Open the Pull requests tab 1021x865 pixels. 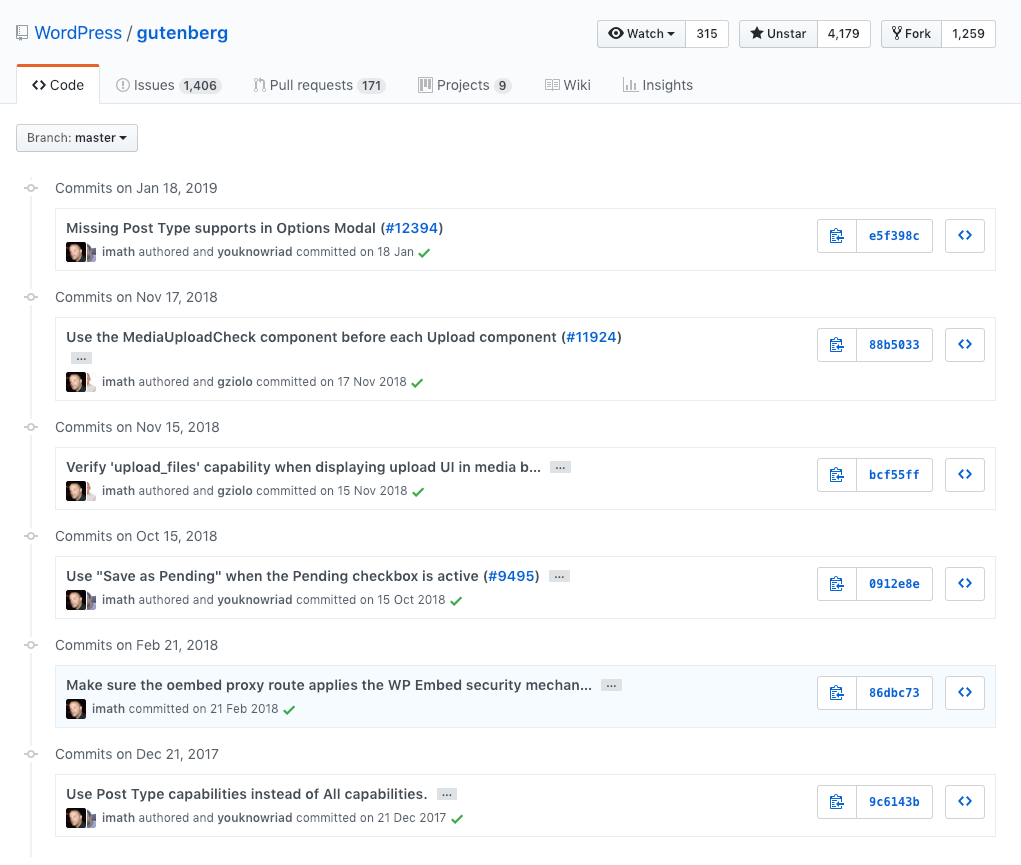(319, 85)
